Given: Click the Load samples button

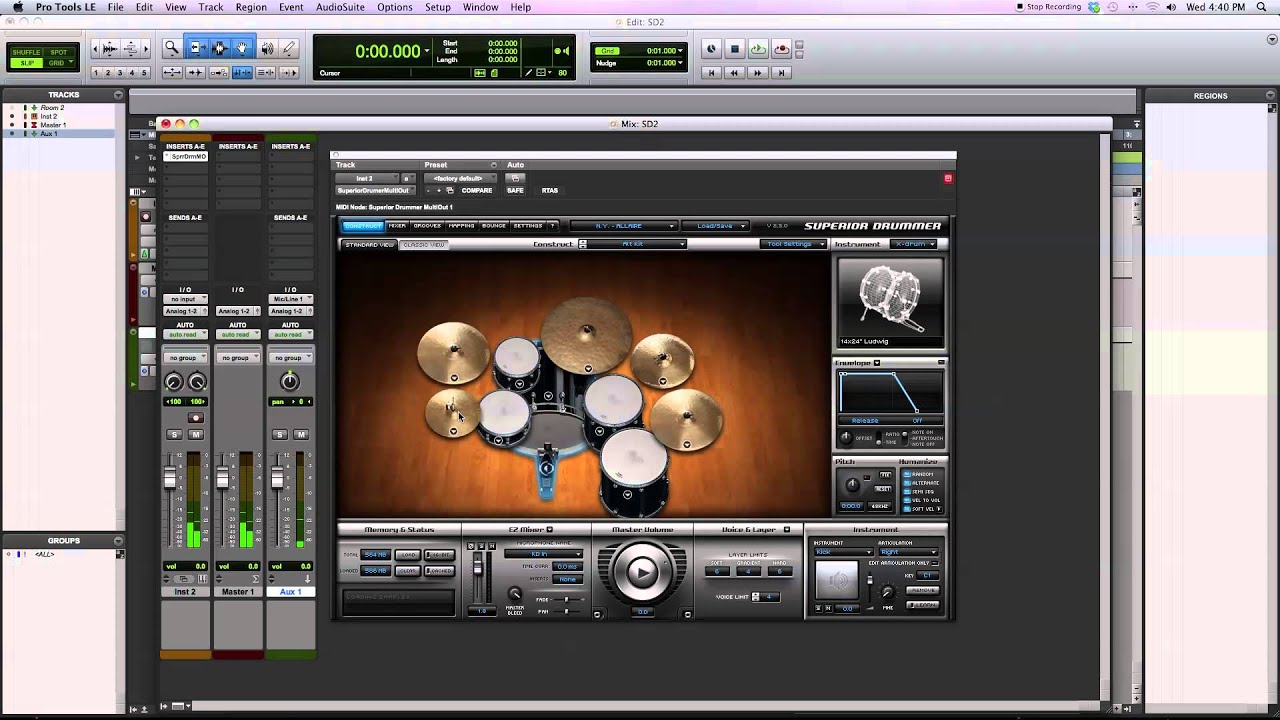Looking at the screenshot, I should (408, 555).
